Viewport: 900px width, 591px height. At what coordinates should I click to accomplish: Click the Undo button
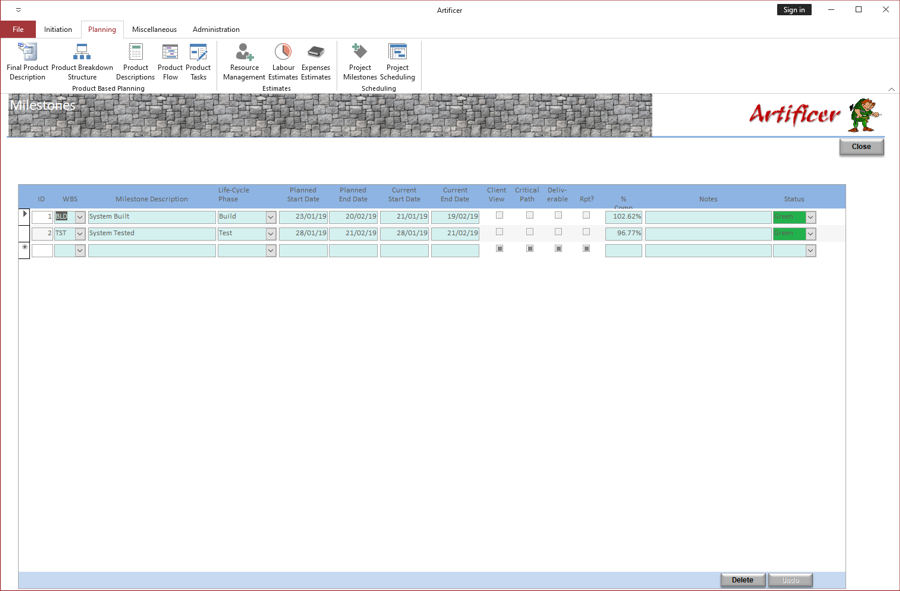point(790,580)
